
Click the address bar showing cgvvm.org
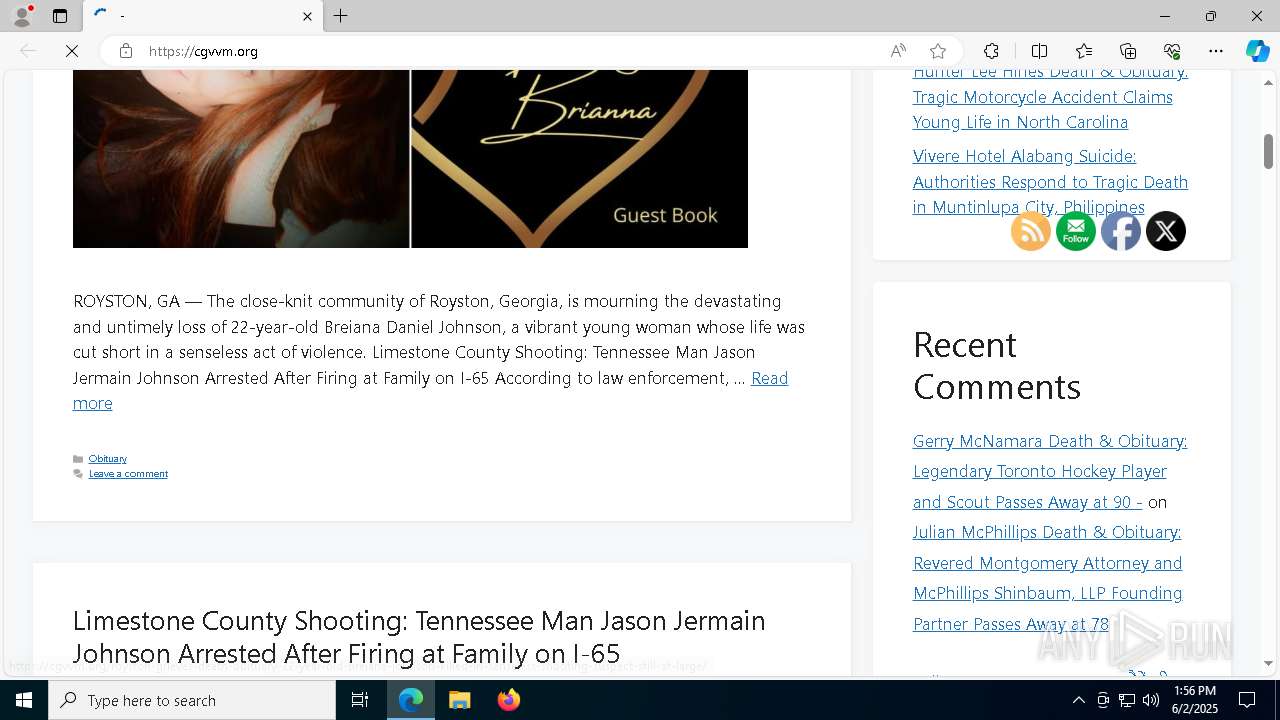pos(510,51)
